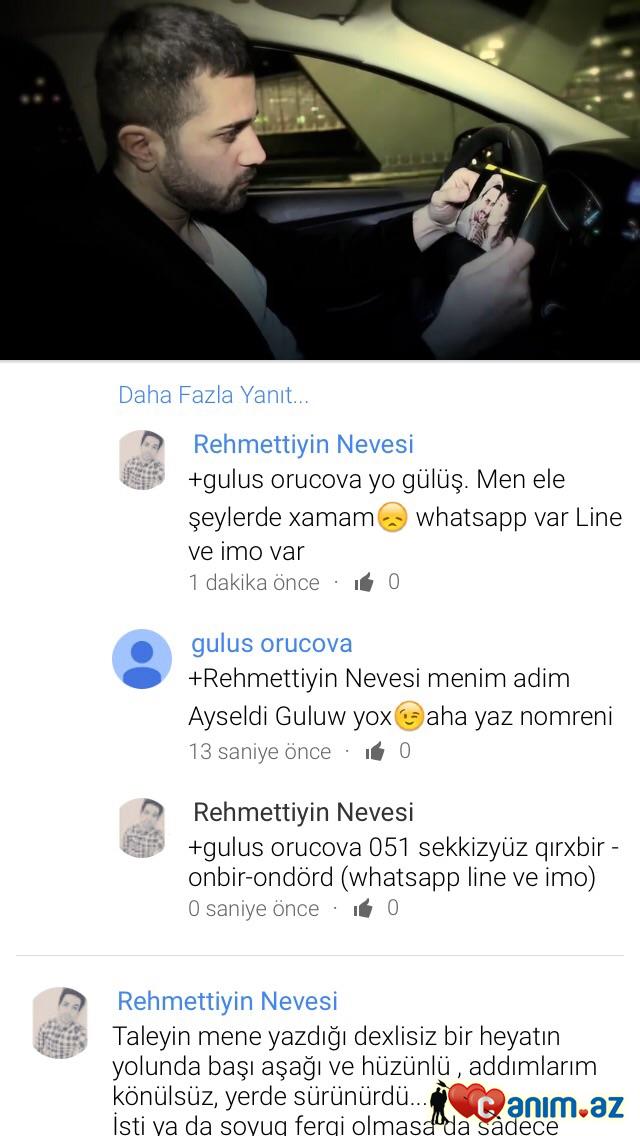Expand Daha Fazla Yanıt replies
640x1136 pixels.
(213, 395)
